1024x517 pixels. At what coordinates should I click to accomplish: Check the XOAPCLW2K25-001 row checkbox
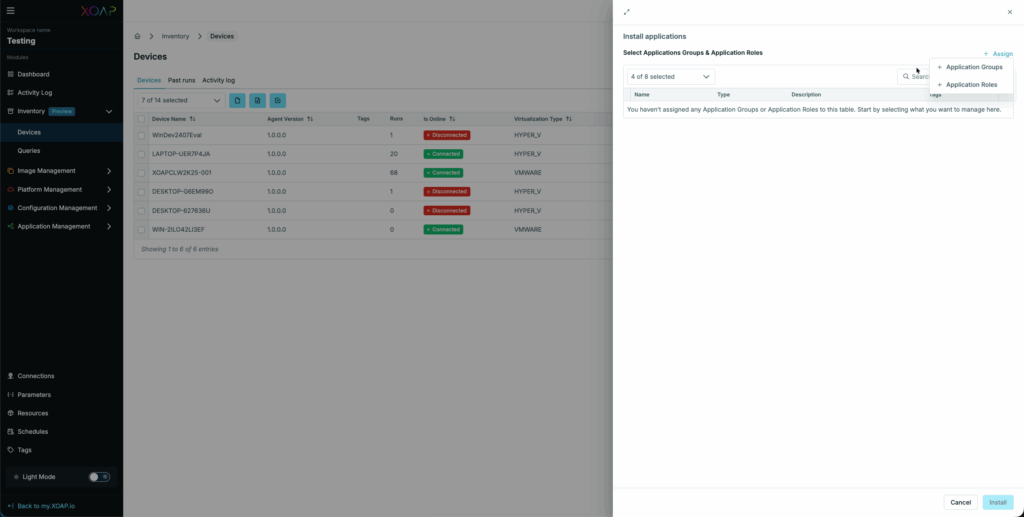point(141,173)
